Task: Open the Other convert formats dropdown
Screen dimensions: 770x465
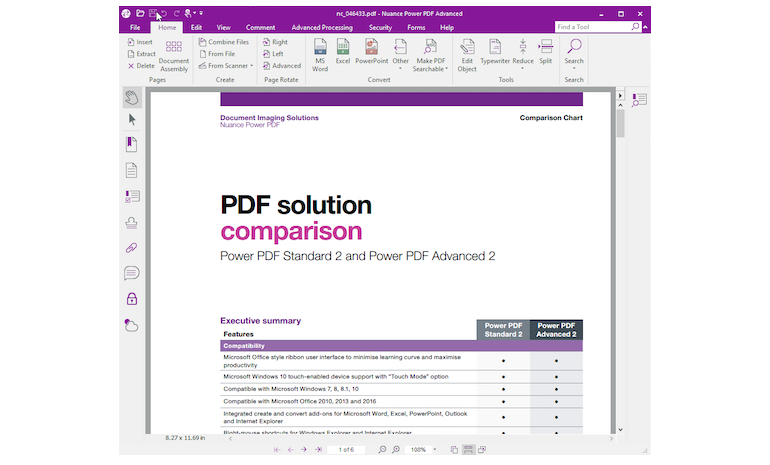Action: 401,68
